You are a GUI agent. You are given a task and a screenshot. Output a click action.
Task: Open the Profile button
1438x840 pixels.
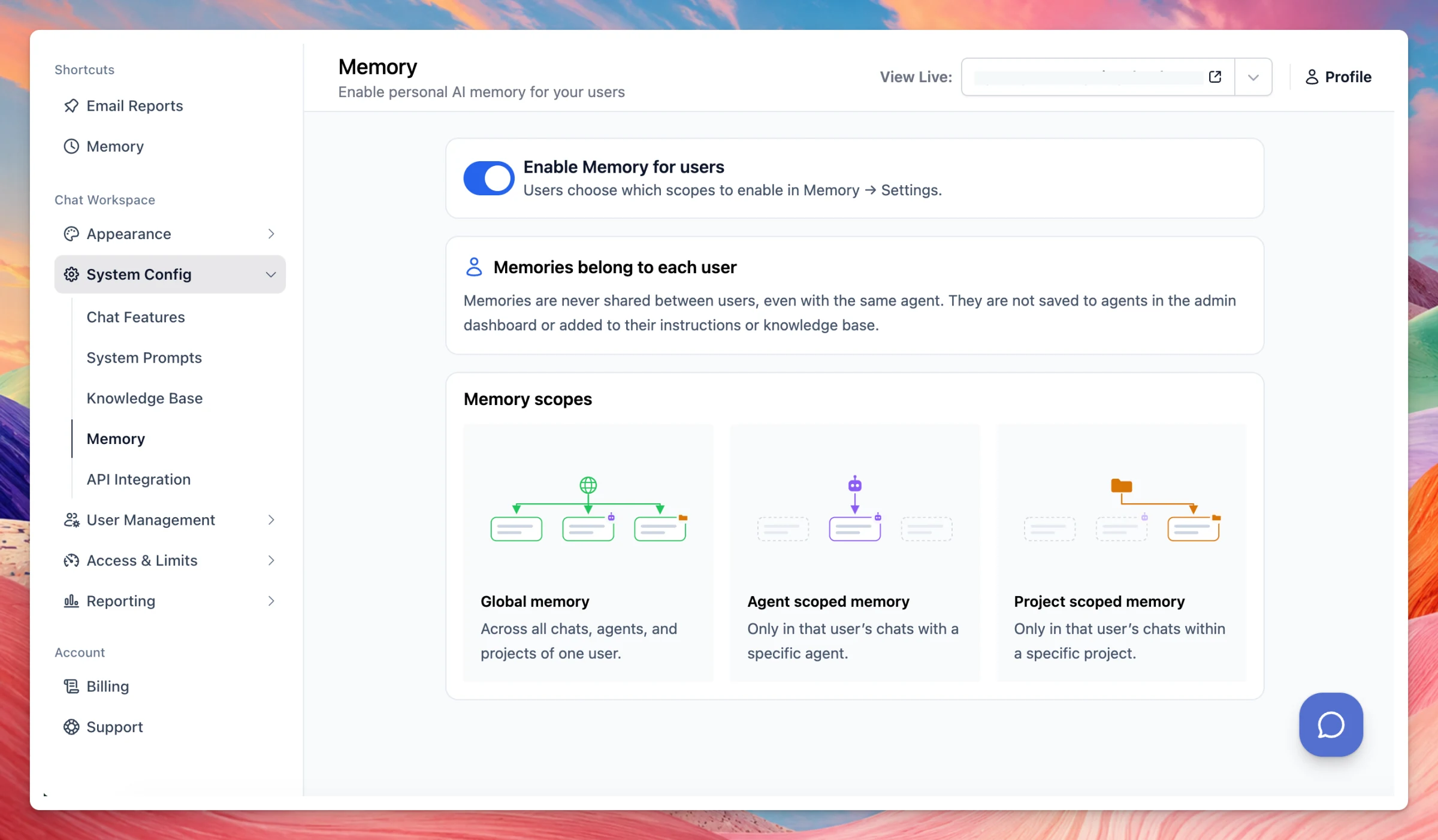(x=1339, y=77)
